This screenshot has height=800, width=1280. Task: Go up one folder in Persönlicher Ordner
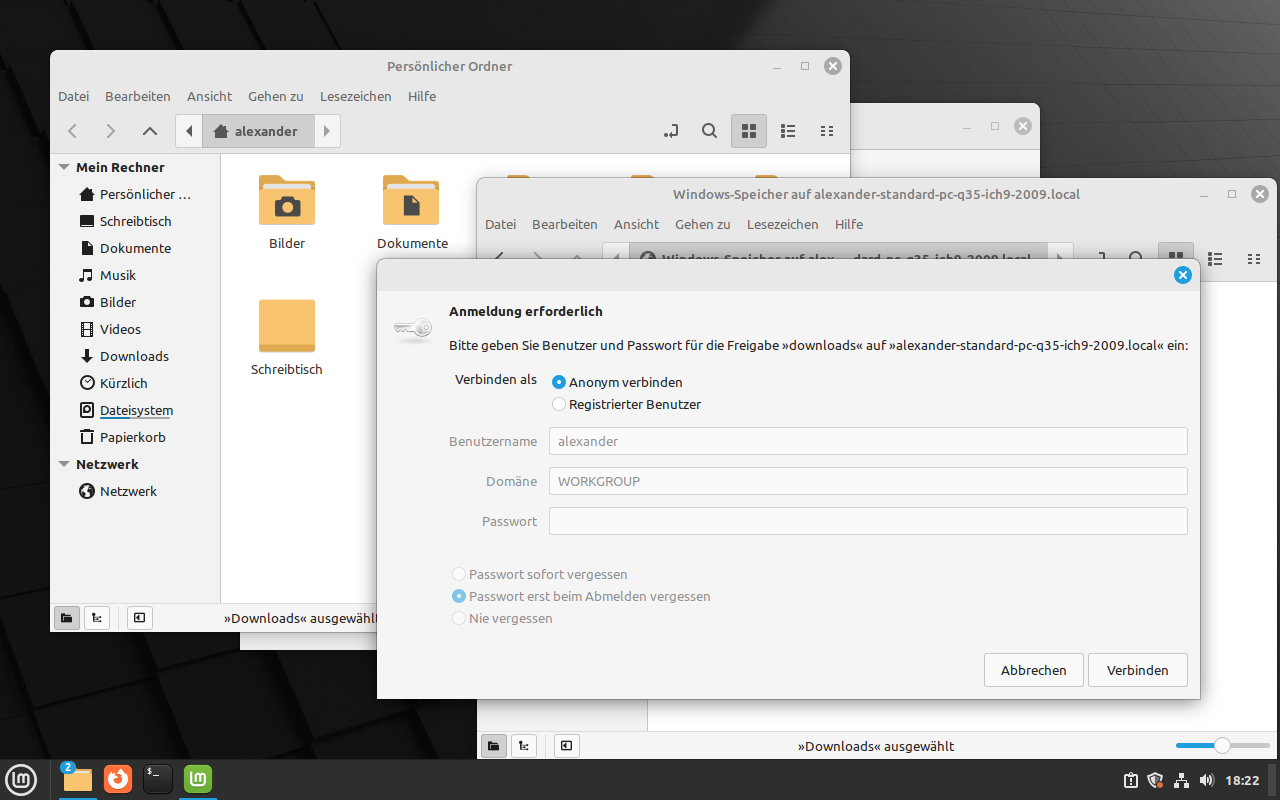150,131
